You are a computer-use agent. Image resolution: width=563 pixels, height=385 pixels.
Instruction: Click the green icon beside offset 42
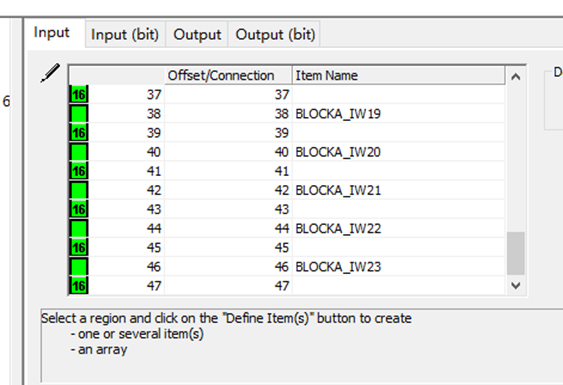click(79, 190)
